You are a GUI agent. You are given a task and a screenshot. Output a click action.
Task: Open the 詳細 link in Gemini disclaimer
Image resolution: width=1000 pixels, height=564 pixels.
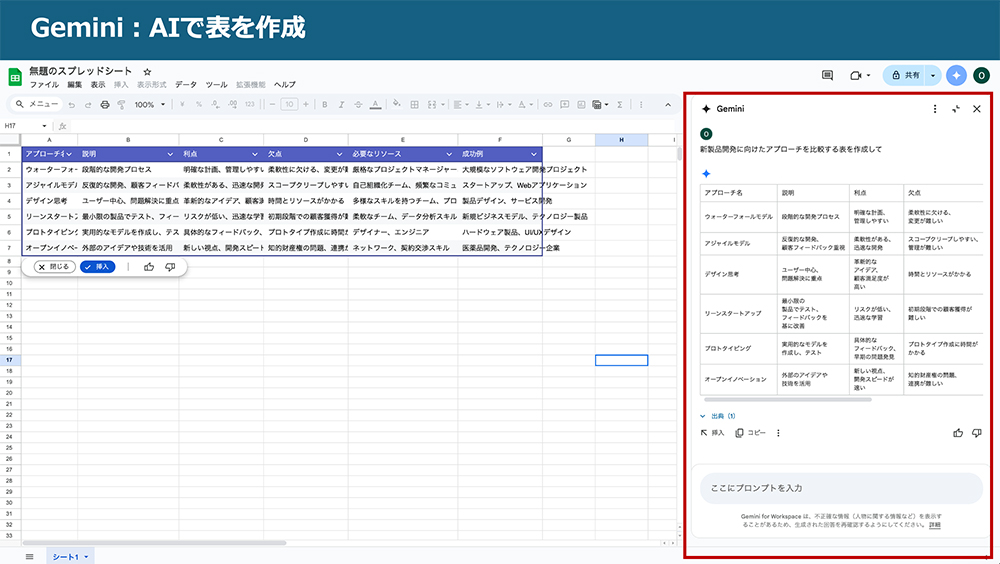934,525
